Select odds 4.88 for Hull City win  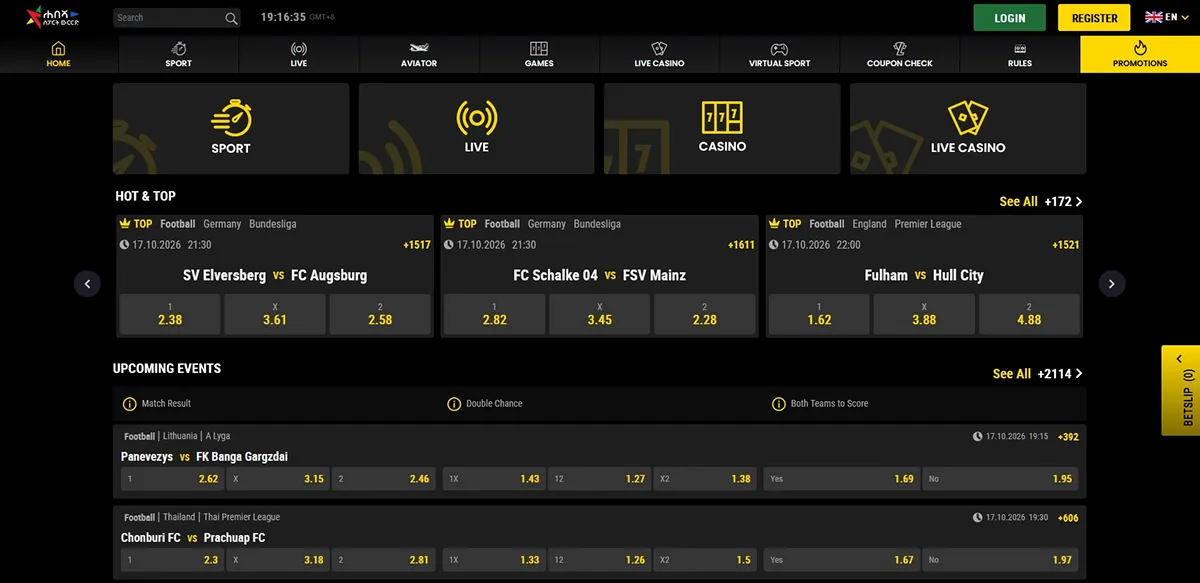1029,314
